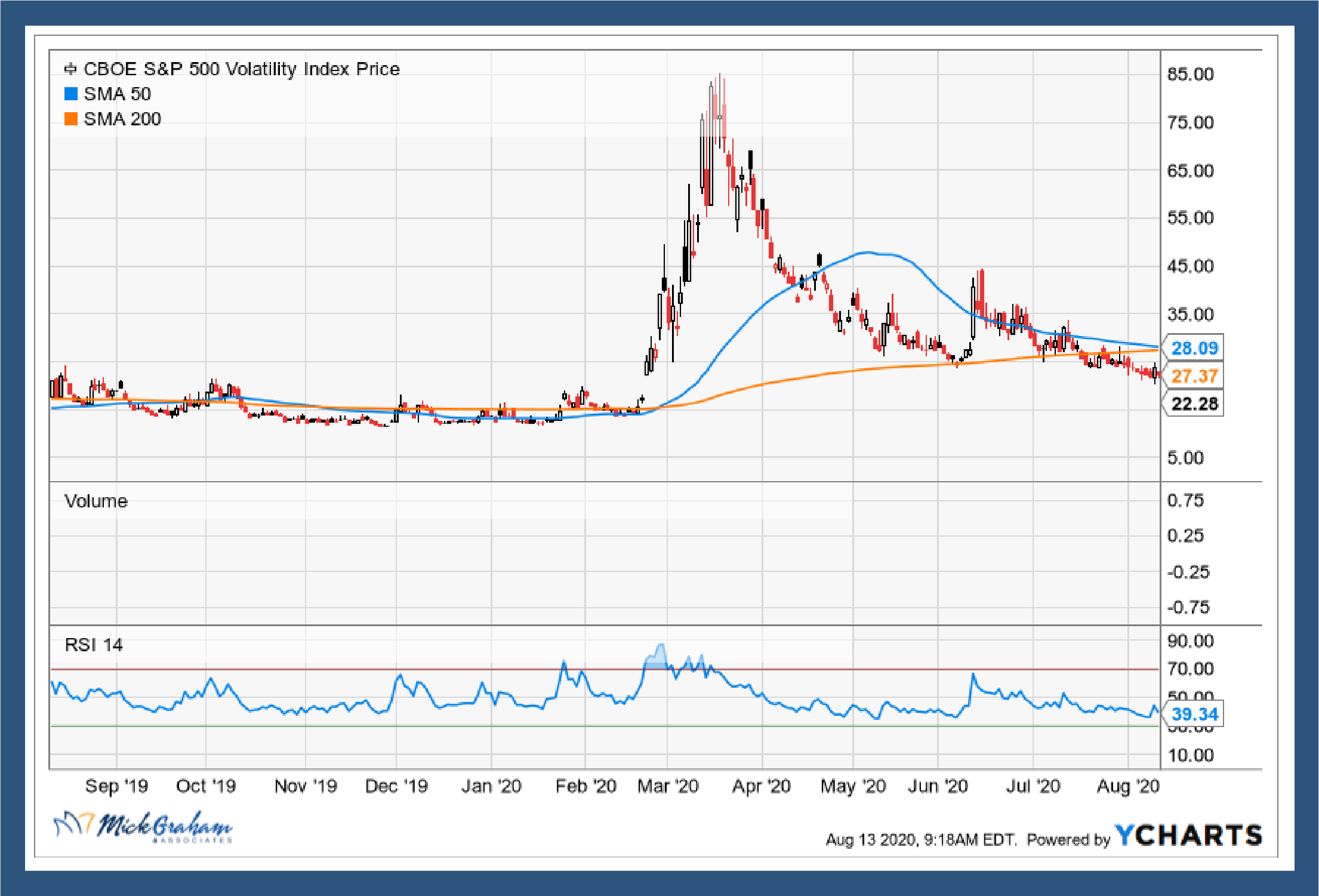
Task: Click the 39.34 RSI value tag
Action: tap(1193, 714)
